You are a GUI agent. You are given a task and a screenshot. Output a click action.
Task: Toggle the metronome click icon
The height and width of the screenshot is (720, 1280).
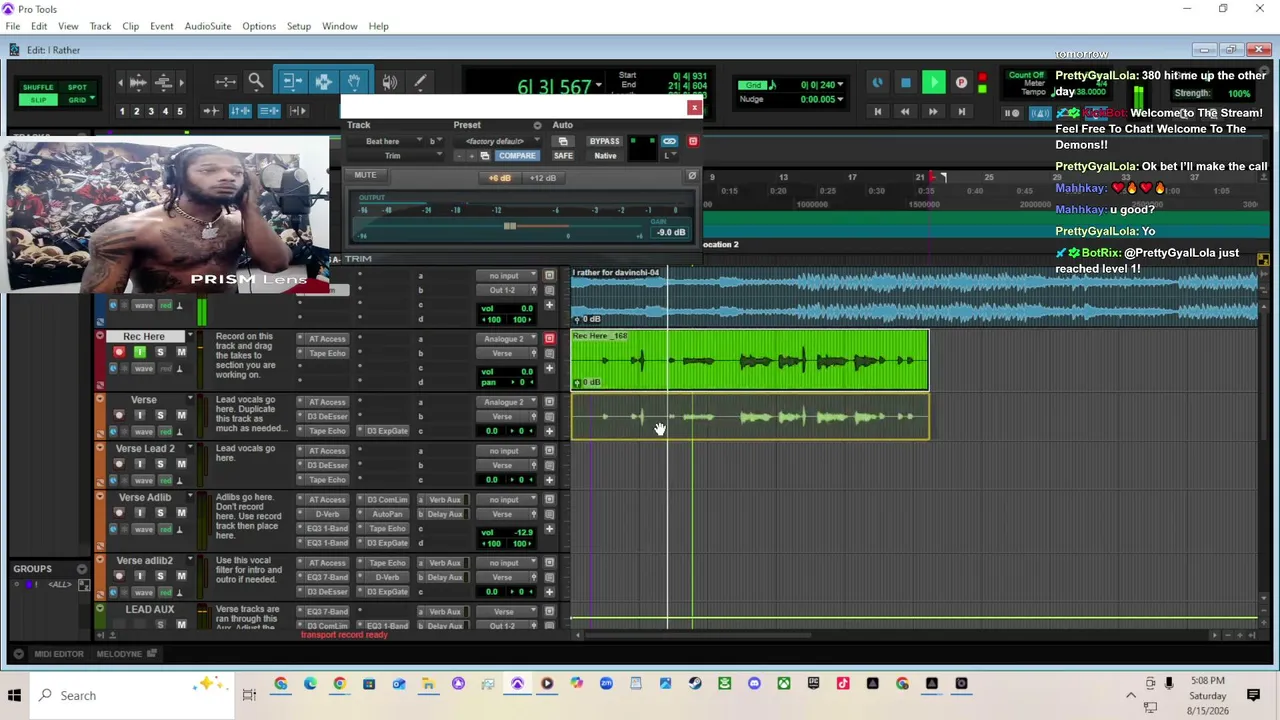1040,113
